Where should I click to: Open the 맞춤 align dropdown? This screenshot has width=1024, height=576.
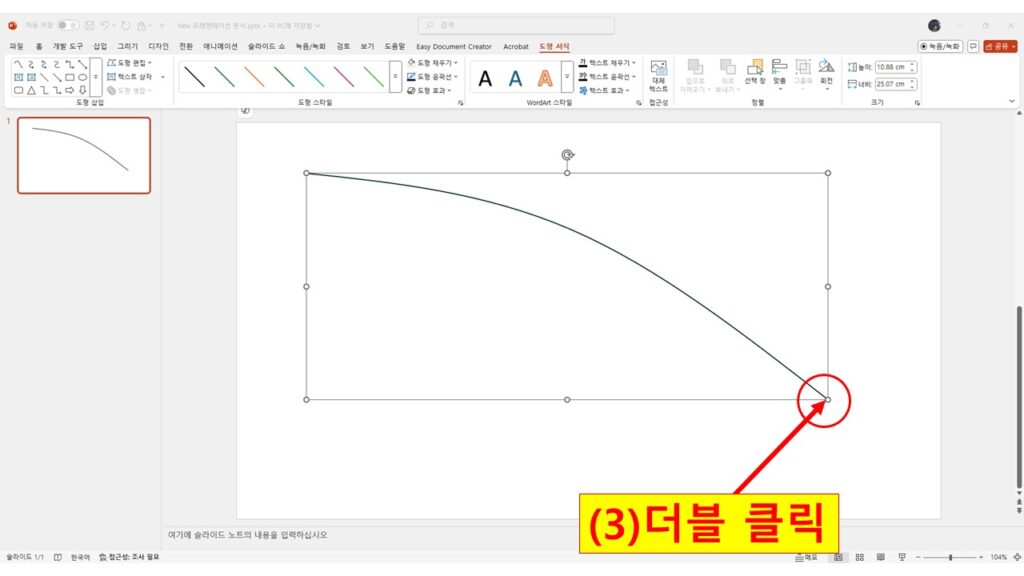coord(779,74)
